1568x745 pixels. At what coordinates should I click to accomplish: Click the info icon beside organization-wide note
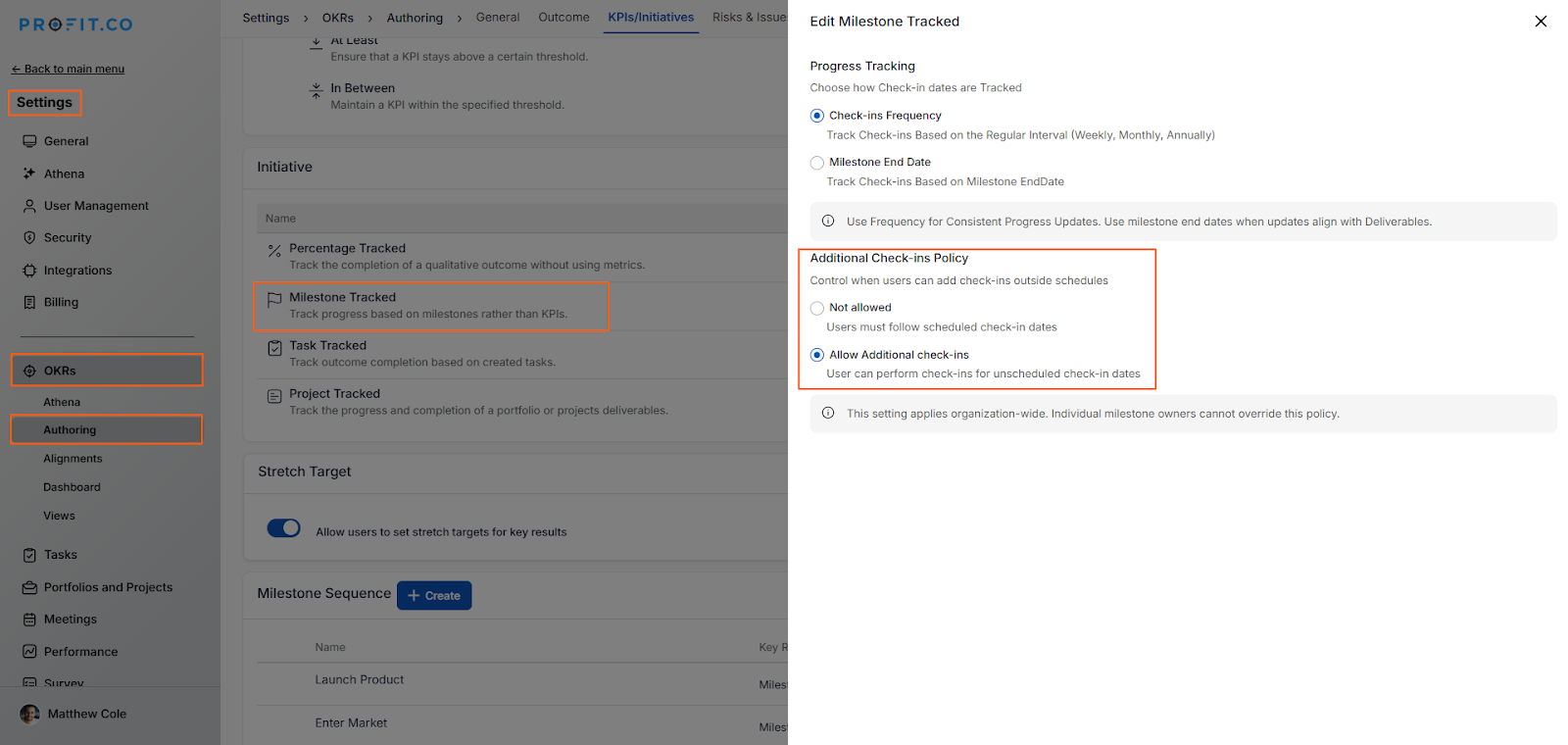click(828, 414)
